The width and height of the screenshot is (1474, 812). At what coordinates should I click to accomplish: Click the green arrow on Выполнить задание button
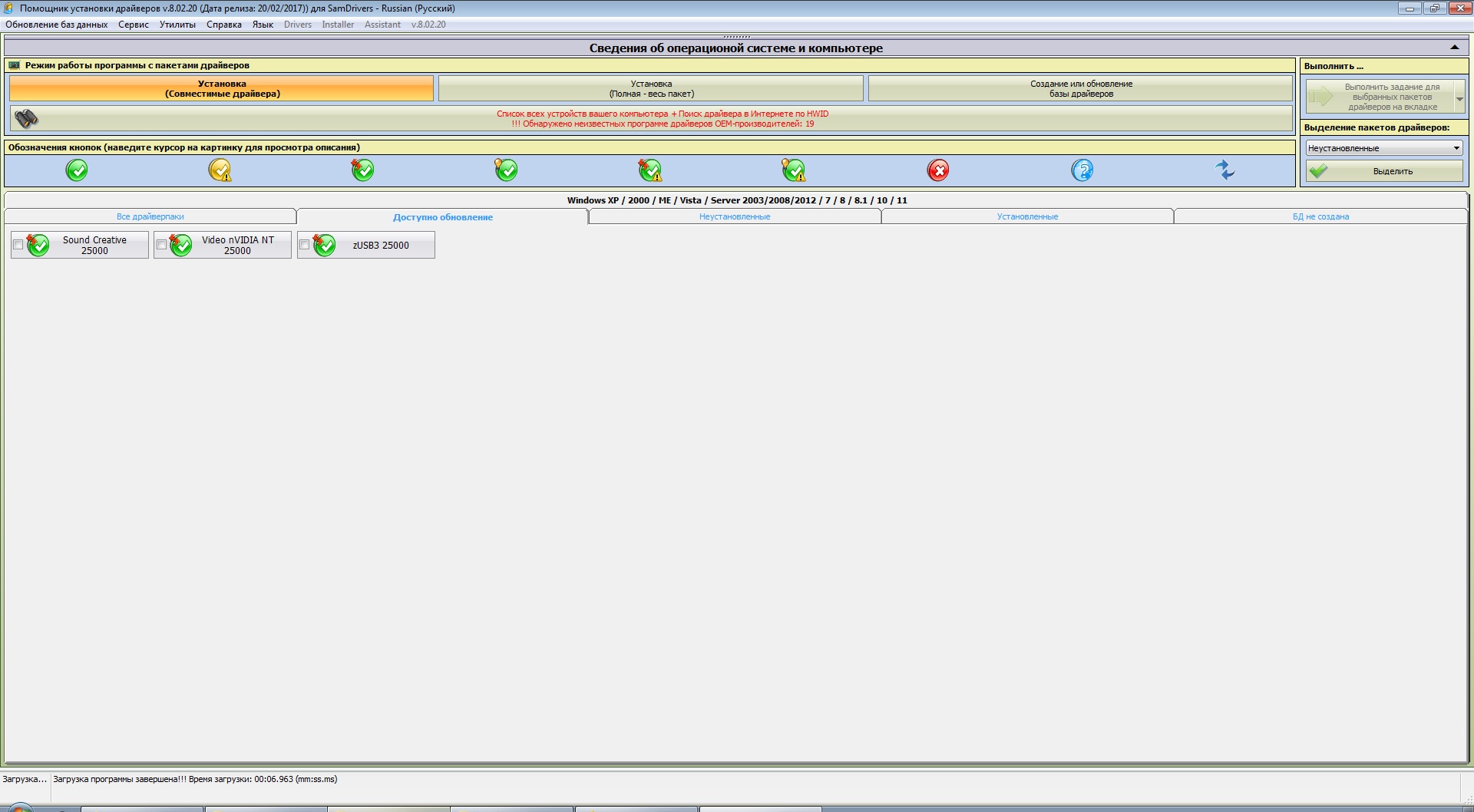tap(1322, 97)
